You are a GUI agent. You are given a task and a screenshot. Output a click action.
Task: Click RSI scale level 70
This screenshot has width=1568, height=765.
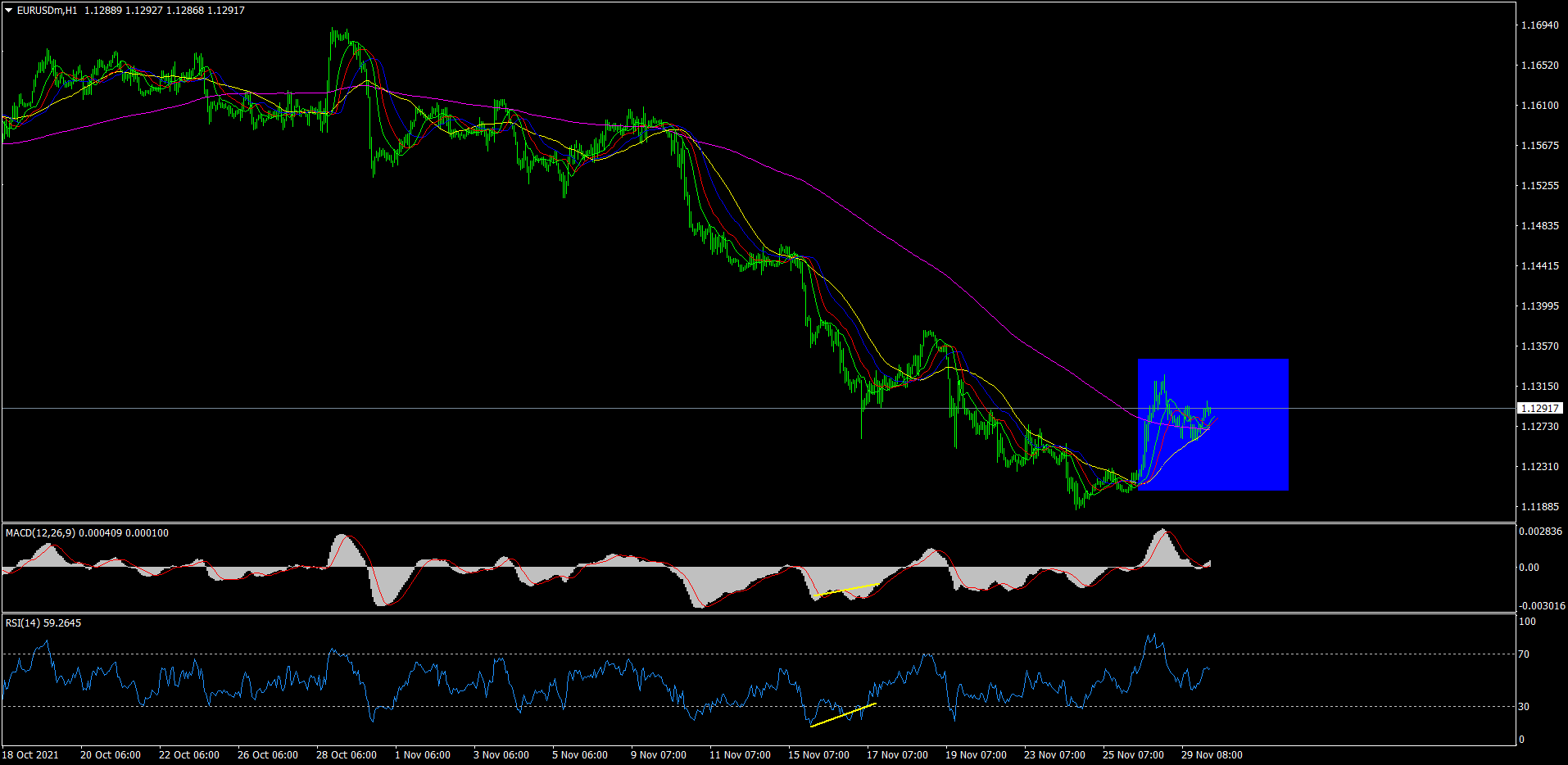(x=1524, y=654)
